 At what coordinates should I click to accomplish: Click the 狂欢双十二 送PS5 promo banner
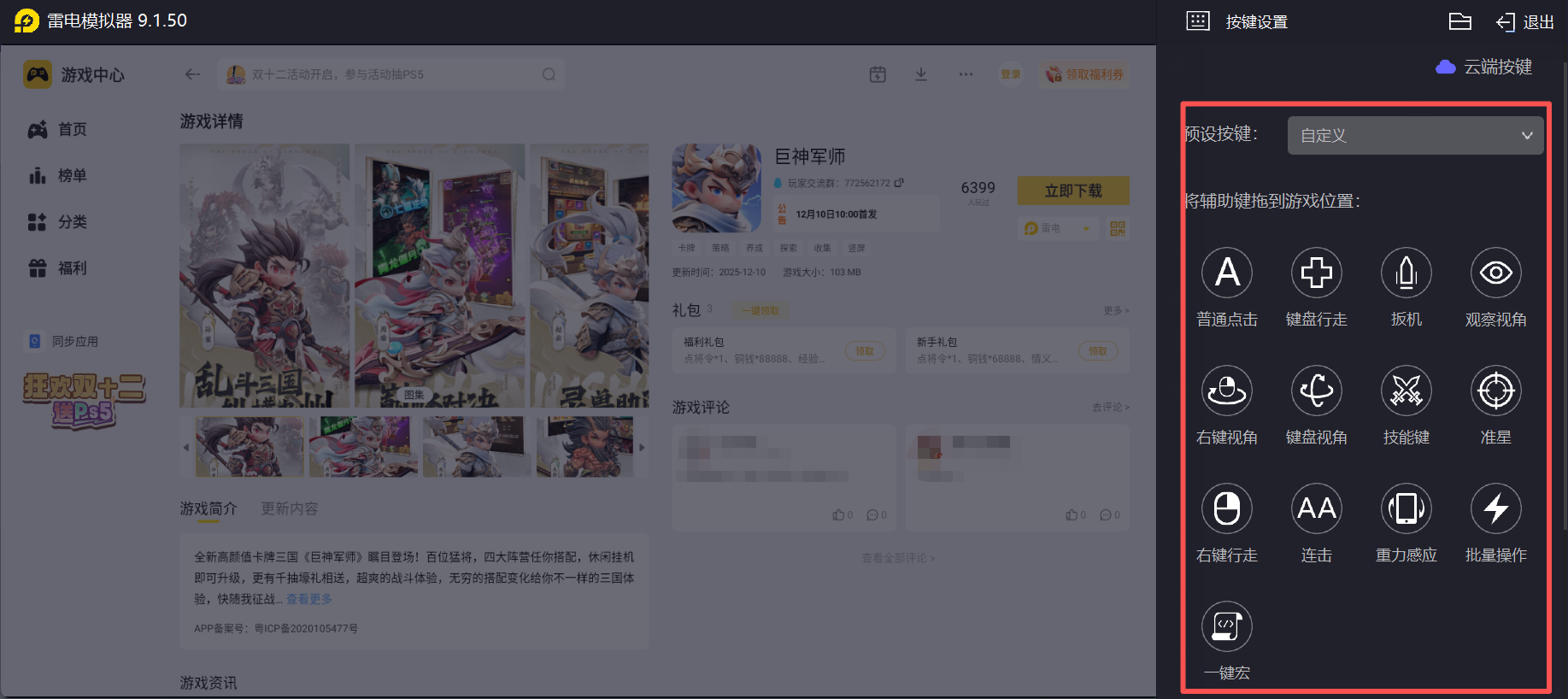(84, 400)
